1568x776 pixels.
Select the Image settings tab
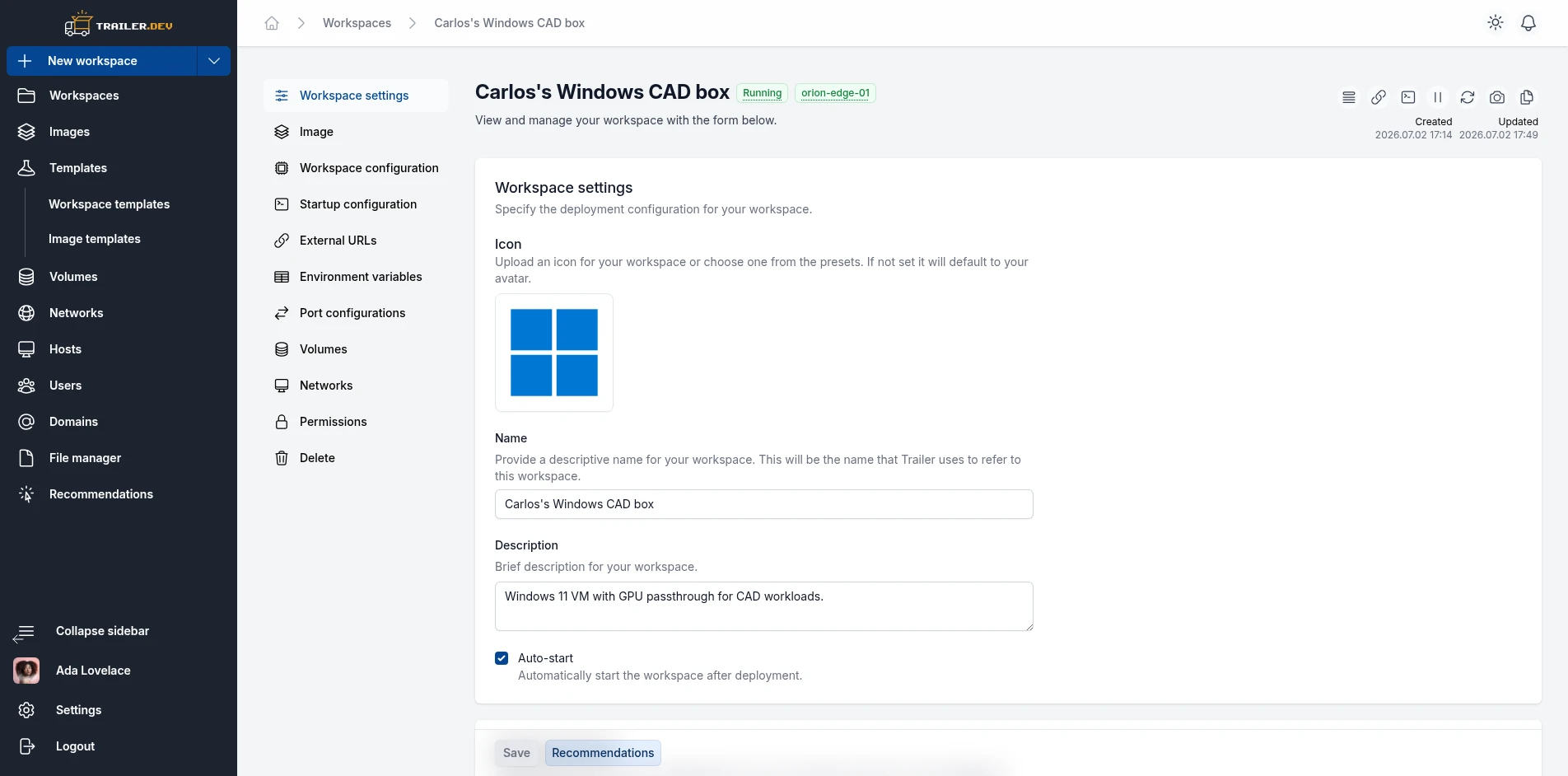click(356, 132)
